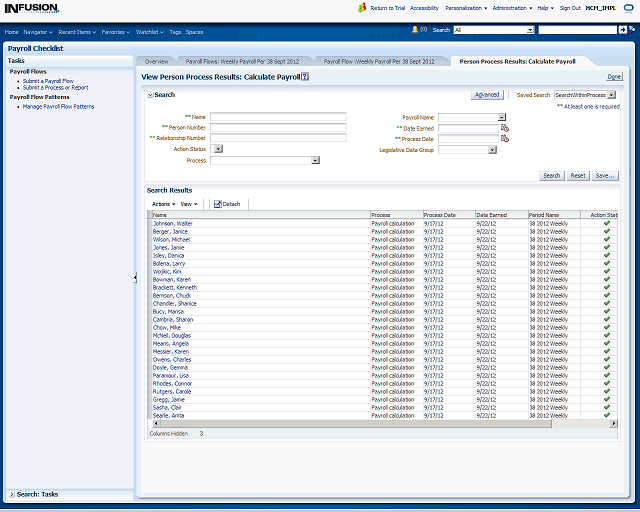Open the Saved Search dropdown
Image resolution: width=640 pixels, height=512 pixels.
[x=611, y=95]
